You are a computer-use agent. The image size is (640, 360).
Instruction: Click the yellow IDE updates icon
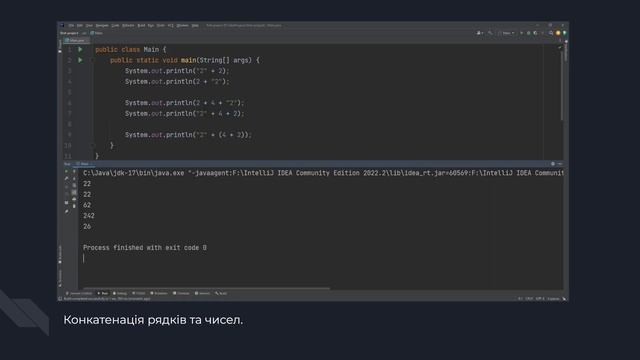click(x=558, y=33)
